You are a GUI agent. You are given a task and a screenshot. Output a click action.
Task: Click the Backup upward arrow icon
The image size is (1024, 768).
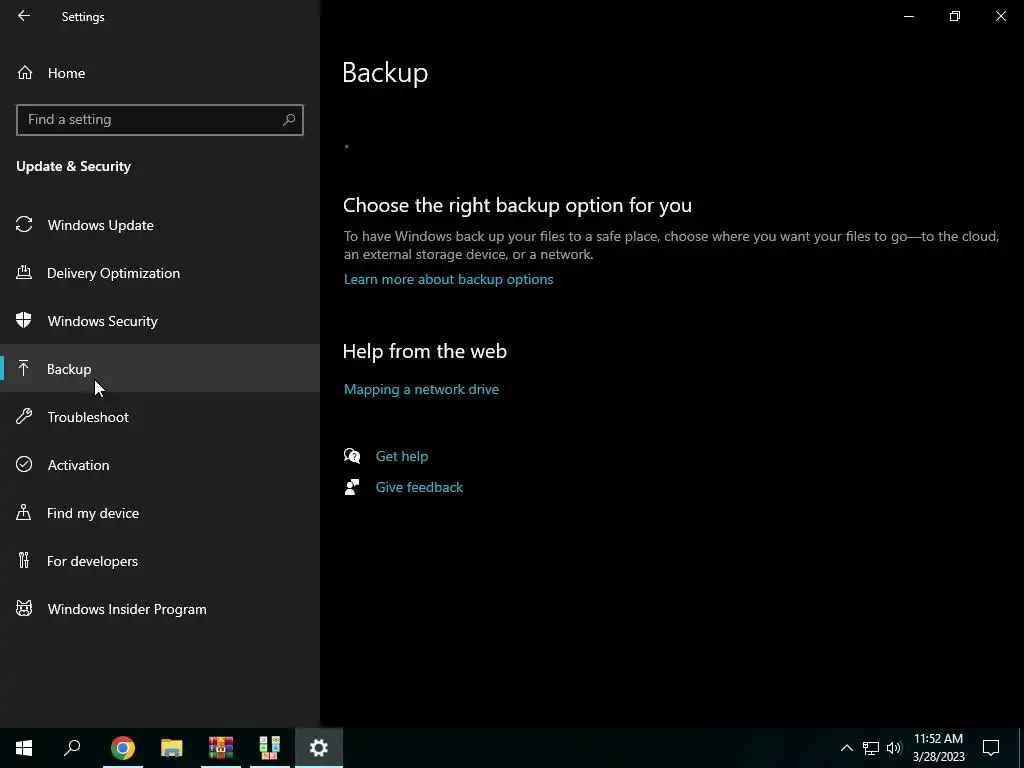24,368
